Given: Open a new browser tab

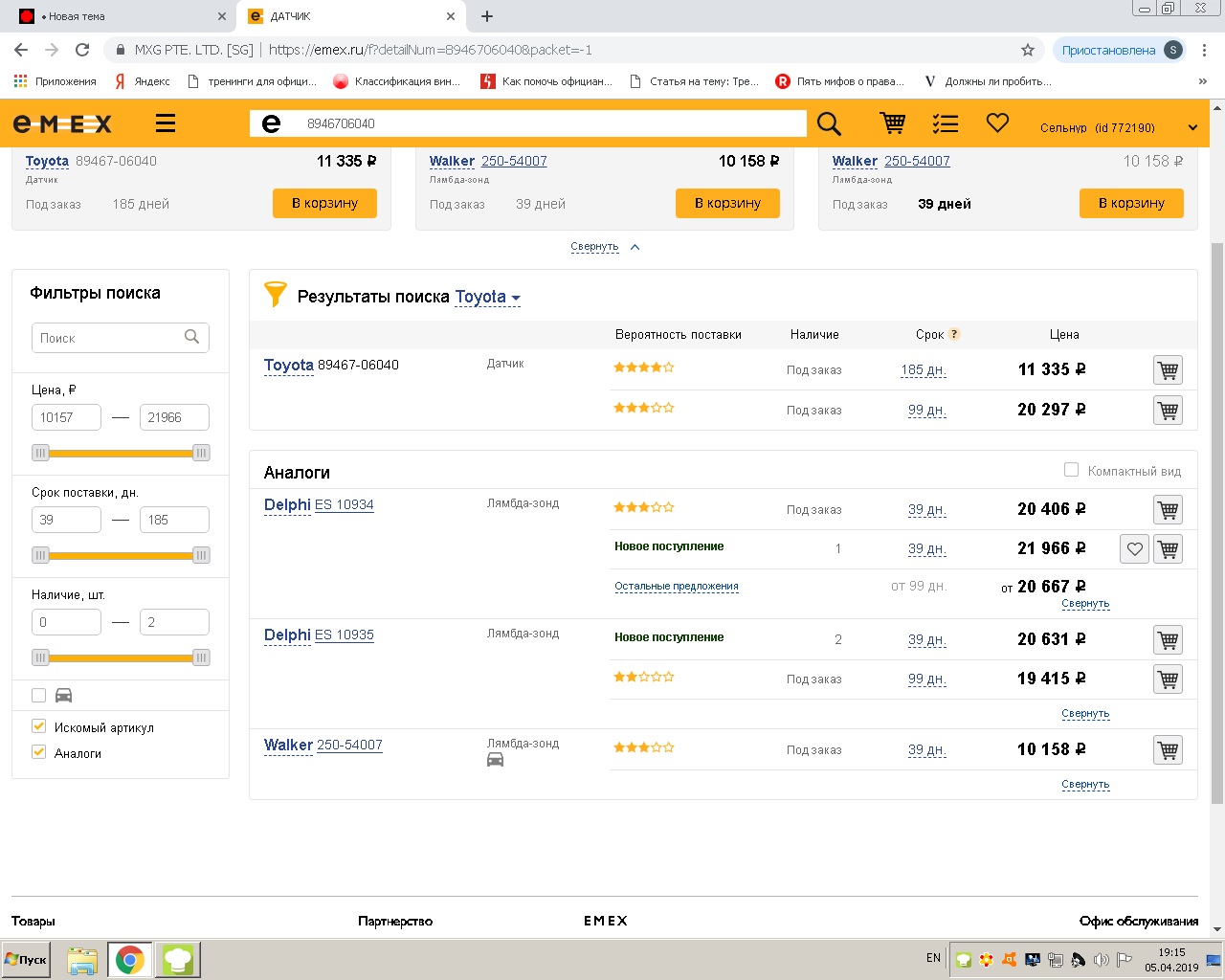Looking at the screenshot, I should 487,16.
